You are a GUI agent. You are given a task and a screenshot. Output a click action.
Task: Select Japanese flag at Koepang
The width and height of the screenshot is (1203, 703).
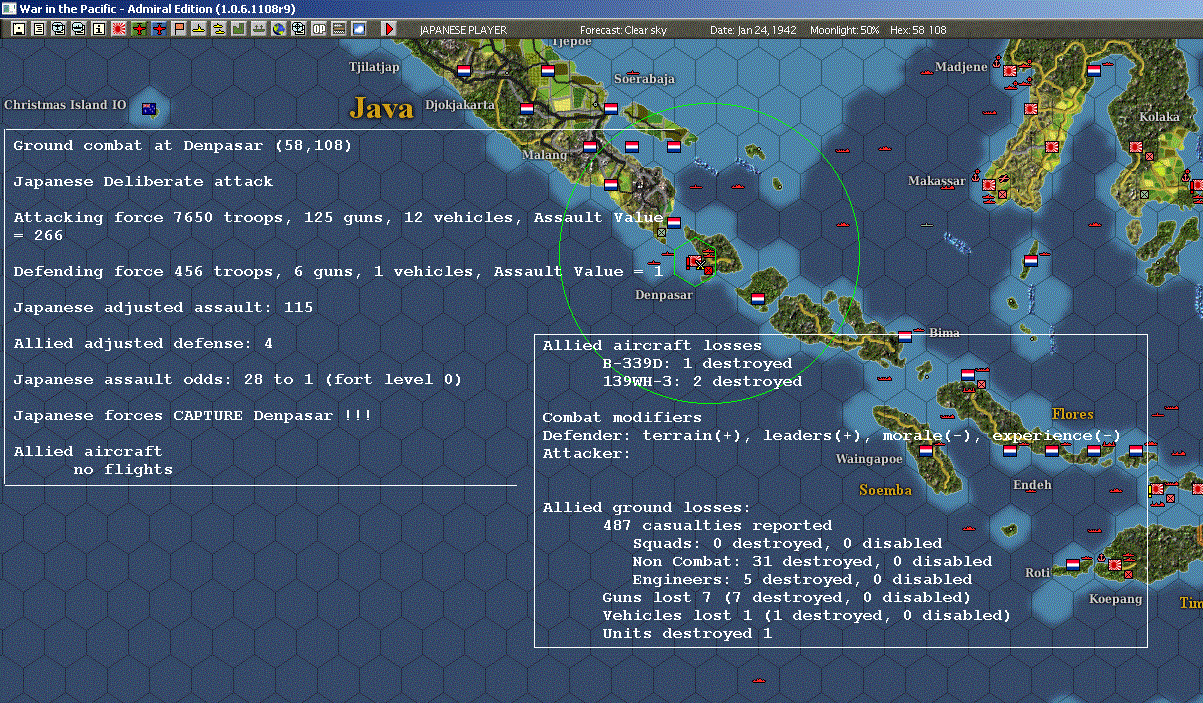[1116, 565]
